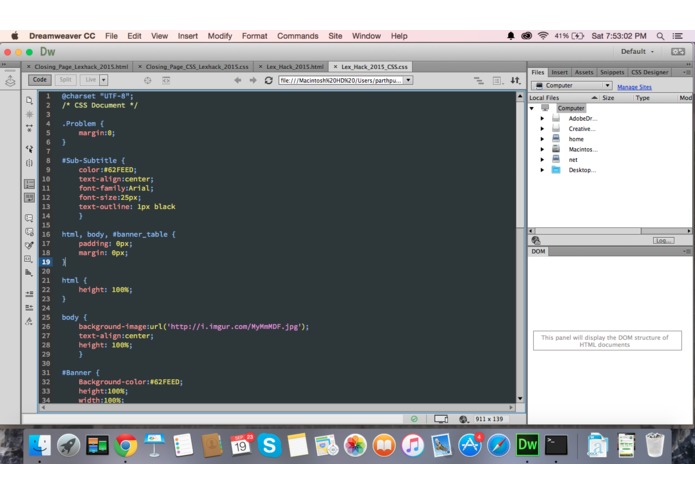Select the Lex_Hack_2015_CSS.css tab

371,67
